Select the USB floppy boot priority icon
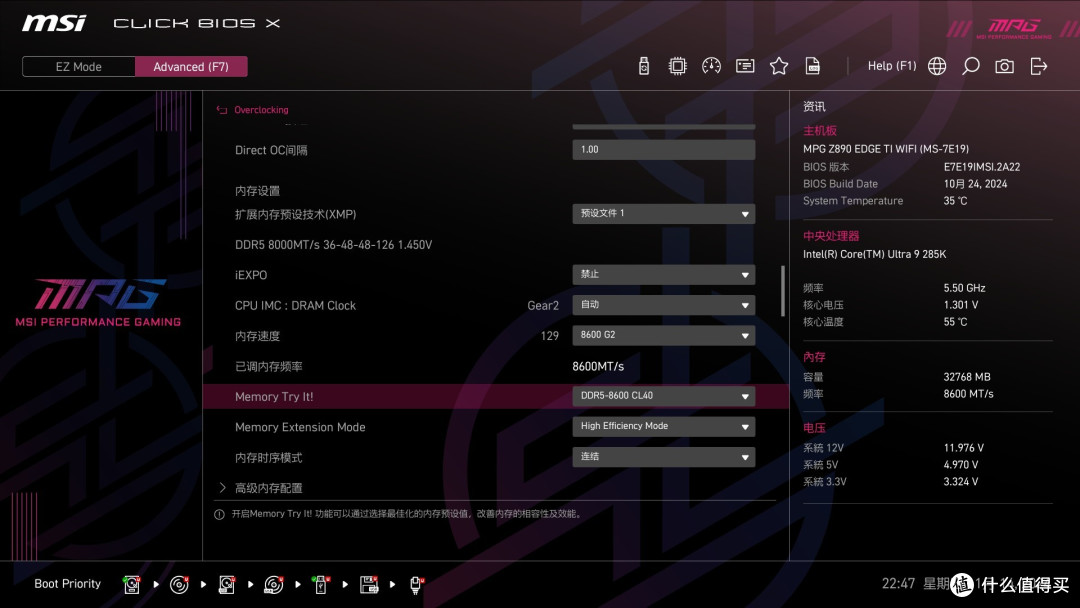The height and width of the screenshot is (608, 1080). [x=368, y=585]
